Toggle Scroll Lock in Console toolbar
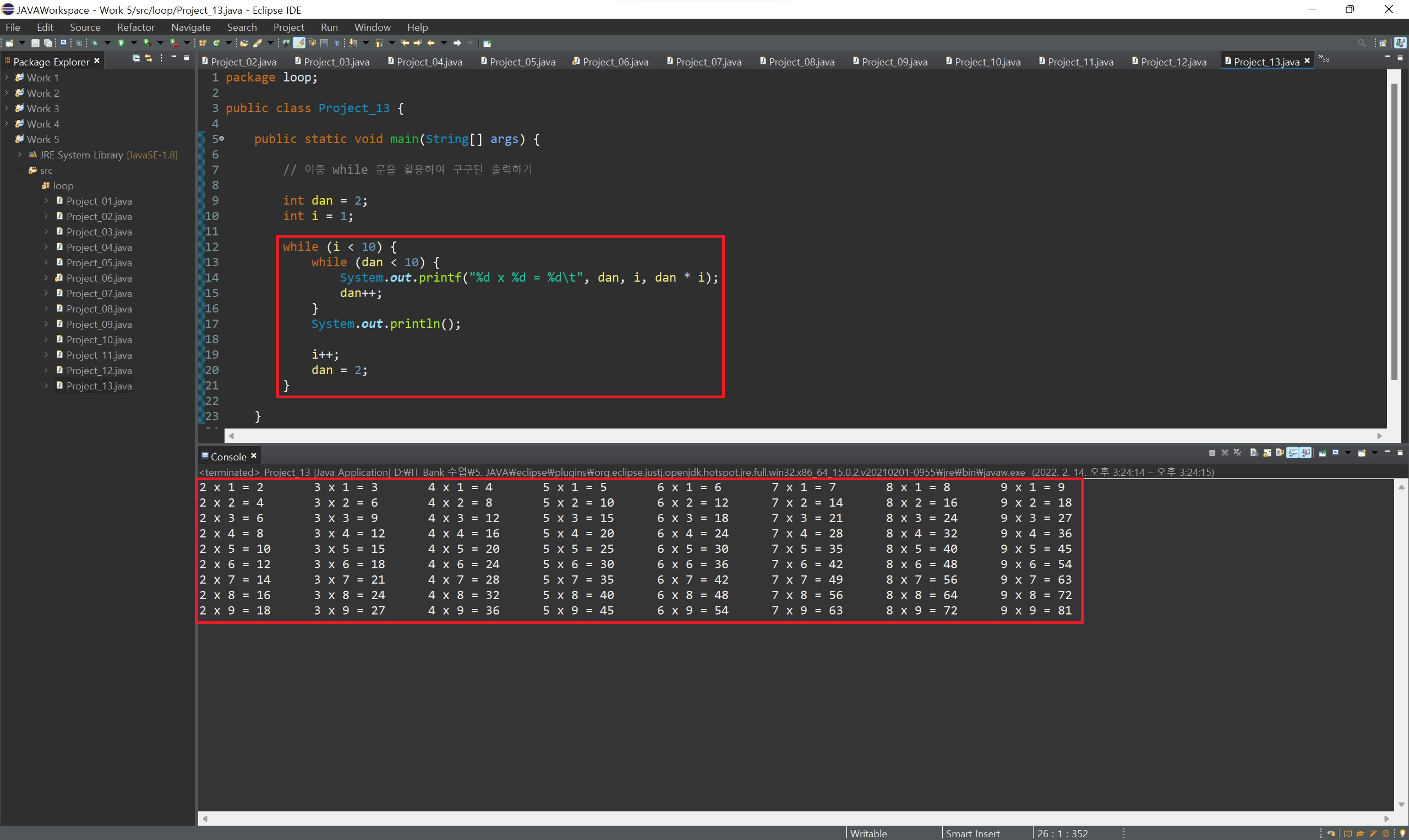Viewport: 1409px width, 840px height. pos(1268,453)
